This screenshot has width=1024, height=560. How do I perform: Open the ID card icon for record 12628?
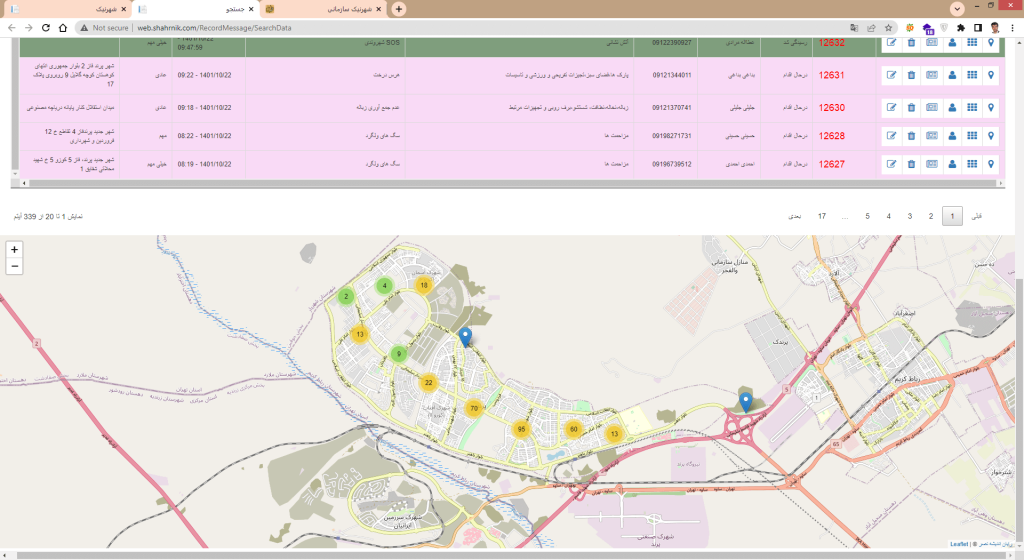[931, 135]
